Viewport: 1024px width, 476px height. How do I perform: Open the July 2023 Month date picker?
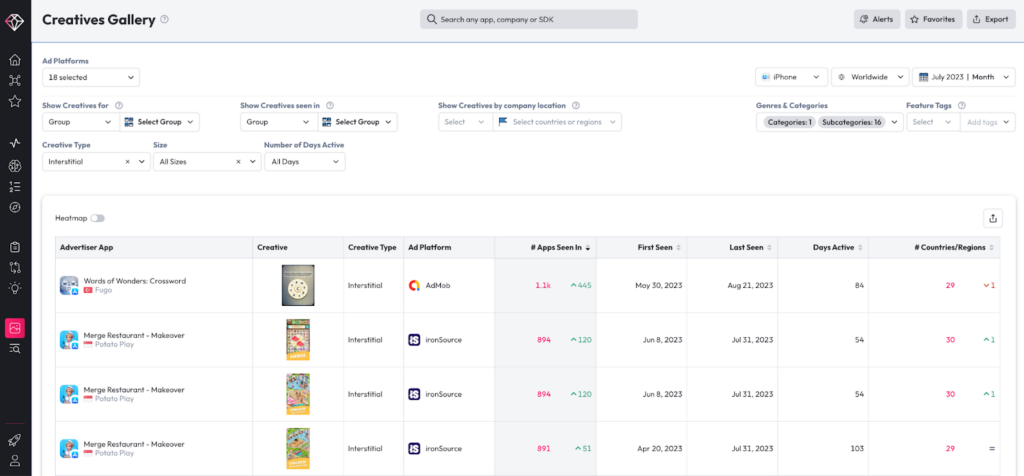click(964, 77)
